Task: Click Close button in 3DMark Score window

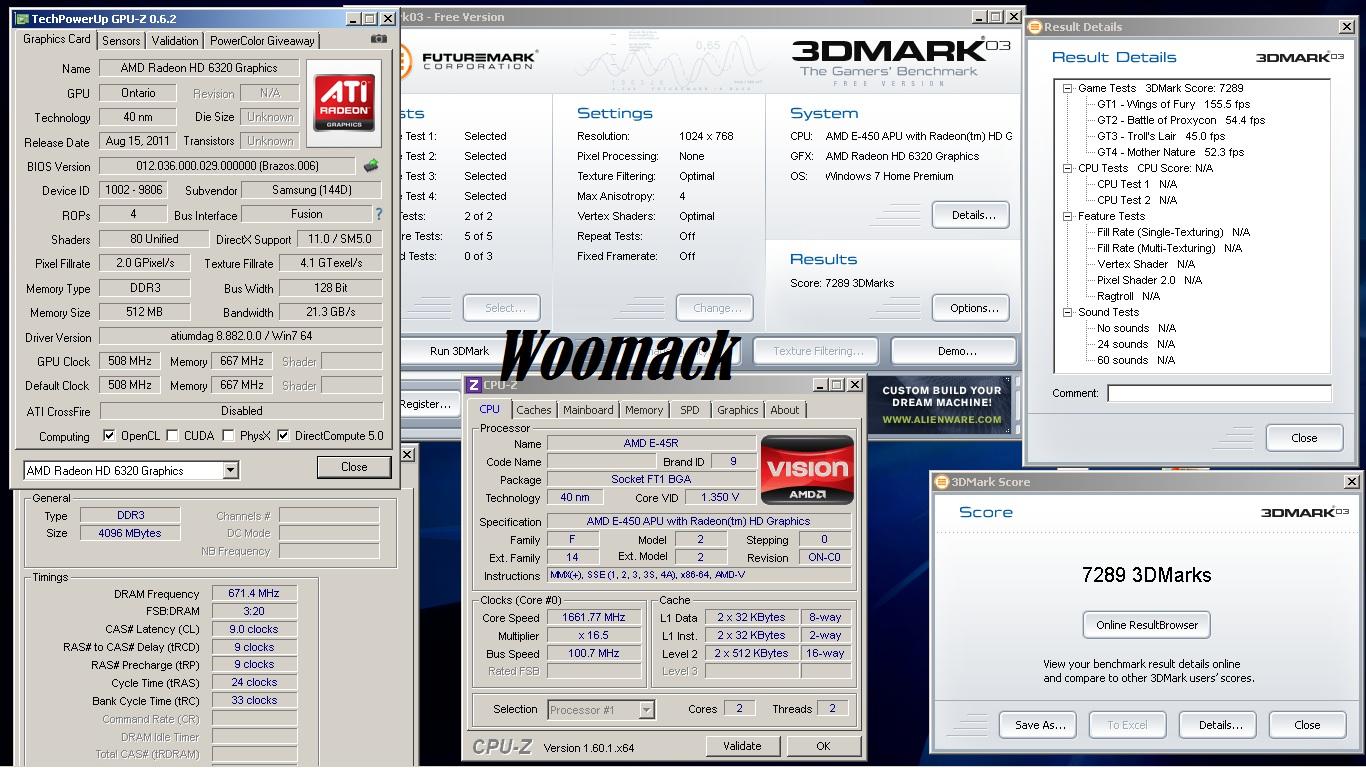Action: pyautogui.click(x=1307, y=725)
